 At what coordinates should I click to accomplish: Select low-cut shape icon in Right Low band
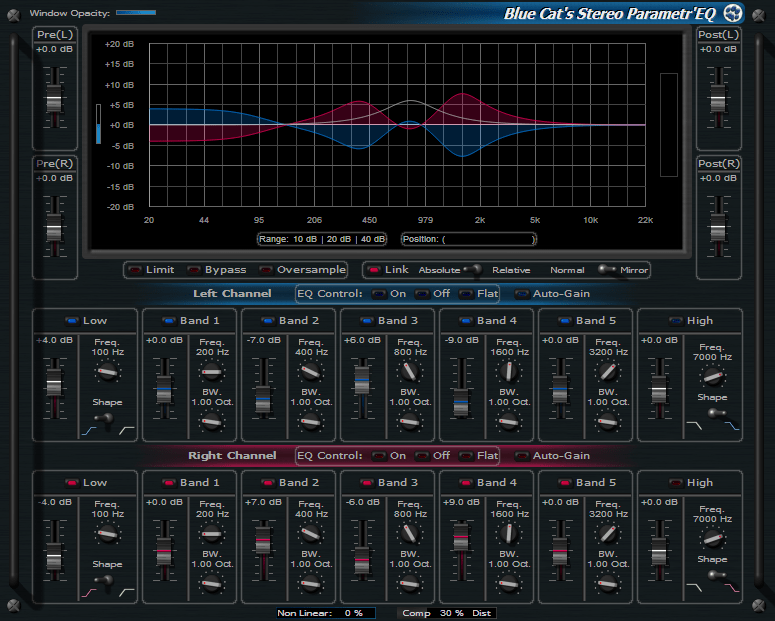(x=127, y=593)
